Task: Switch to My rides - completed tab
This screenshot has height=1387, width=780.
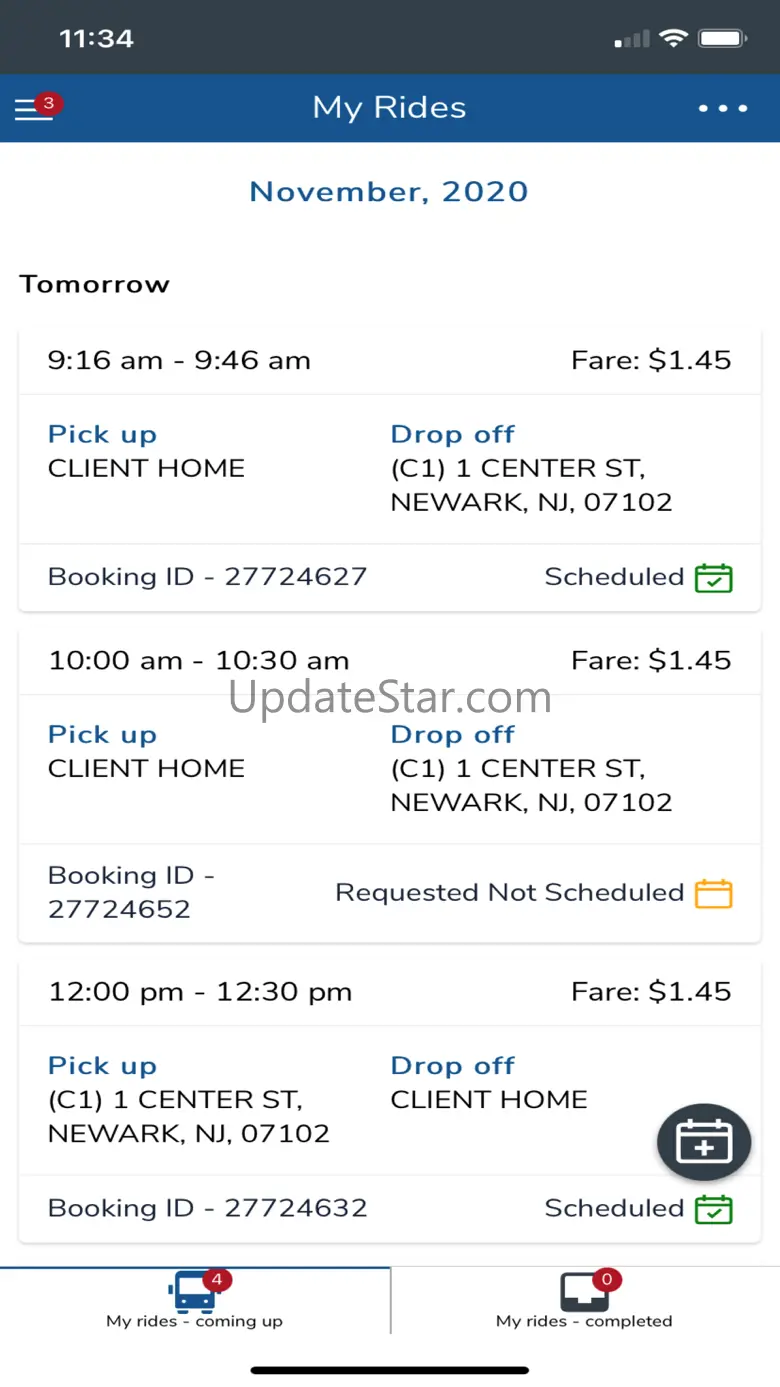Action: [x=584, y=1321]
